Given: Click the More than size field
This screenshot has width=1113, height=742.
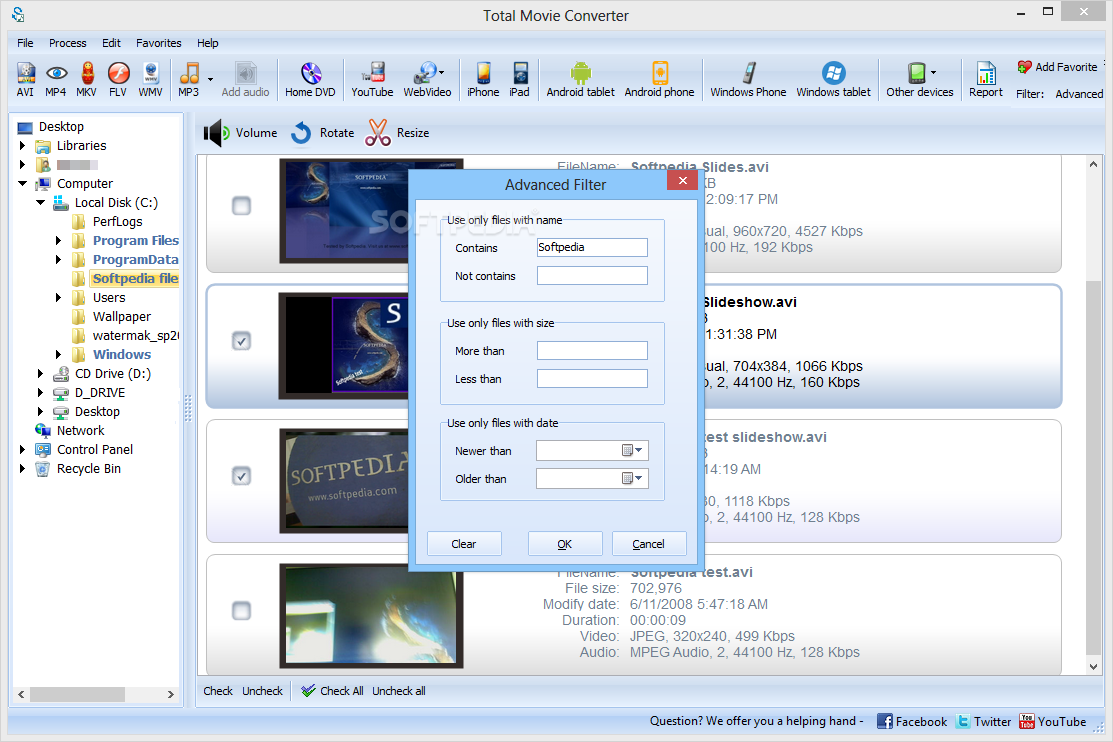Looking at the screenshot, I should pos(592,351).
